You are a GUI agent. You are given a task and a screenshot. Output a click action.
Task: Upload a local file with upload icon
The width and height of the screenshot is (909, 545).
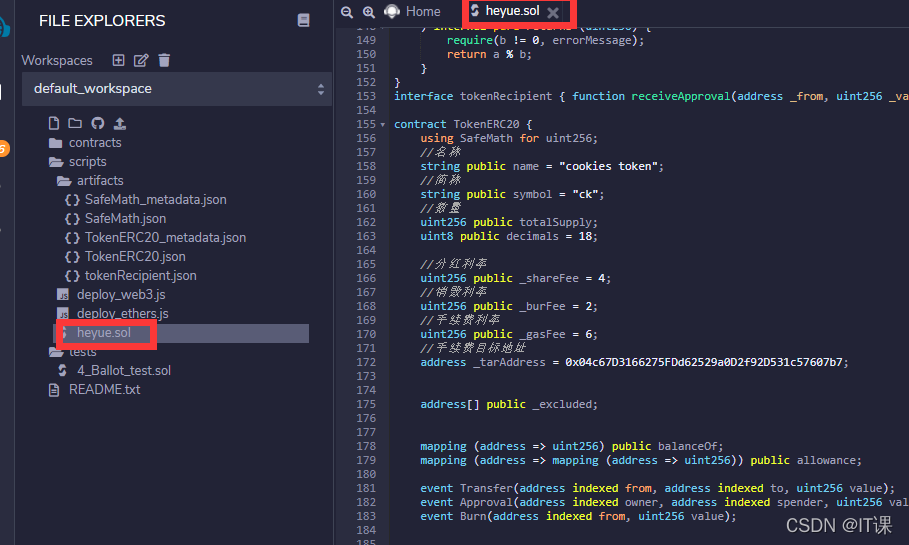(x=119, y=123)
